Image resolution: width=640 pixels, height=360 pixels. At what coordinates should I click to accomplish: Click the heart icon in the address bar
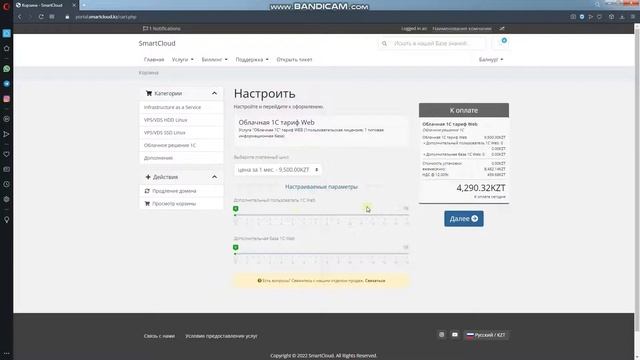pyautogui.click(x=599, y=17)
